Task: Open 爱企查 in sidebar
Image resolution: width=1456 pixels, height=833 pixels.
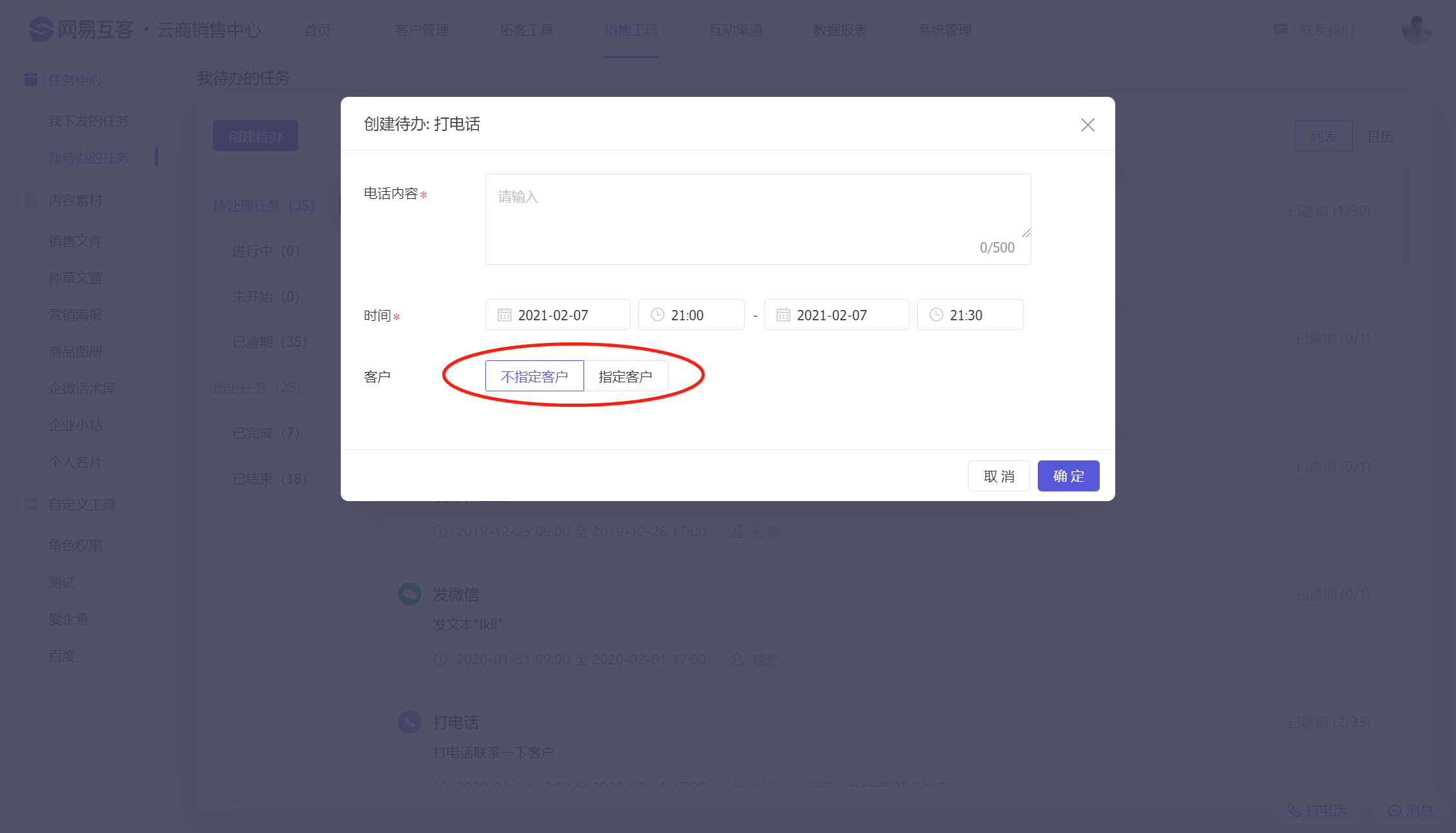Action: pos(68,619)
